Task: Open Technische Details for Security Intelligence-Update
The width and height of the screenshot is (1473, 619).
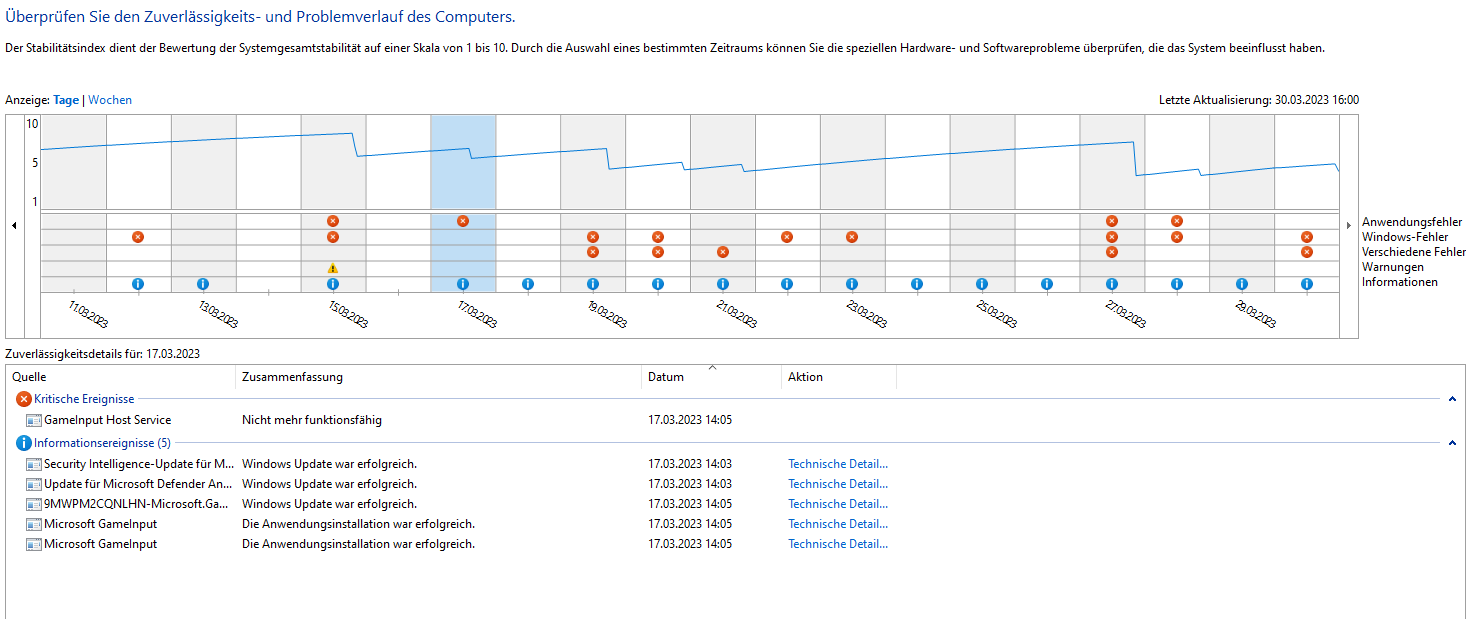Action: point(838,464)
